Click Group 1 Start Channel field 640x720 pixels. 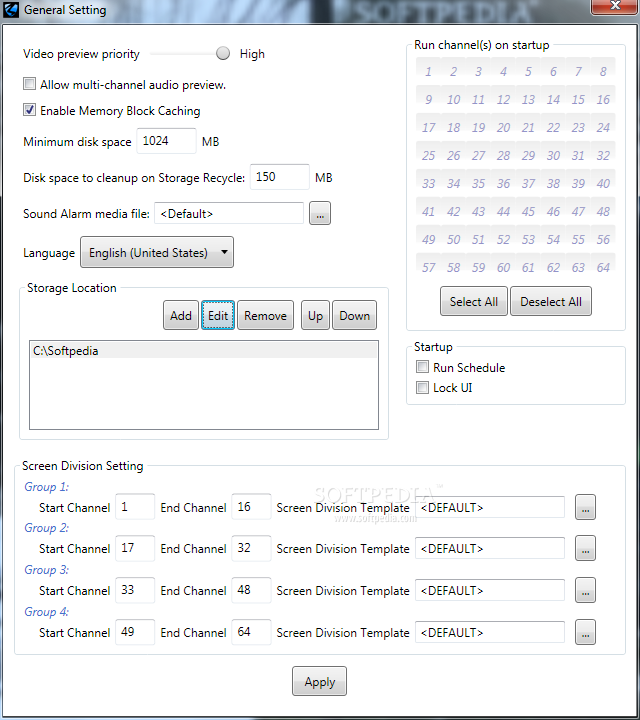[x=135, y=507]
